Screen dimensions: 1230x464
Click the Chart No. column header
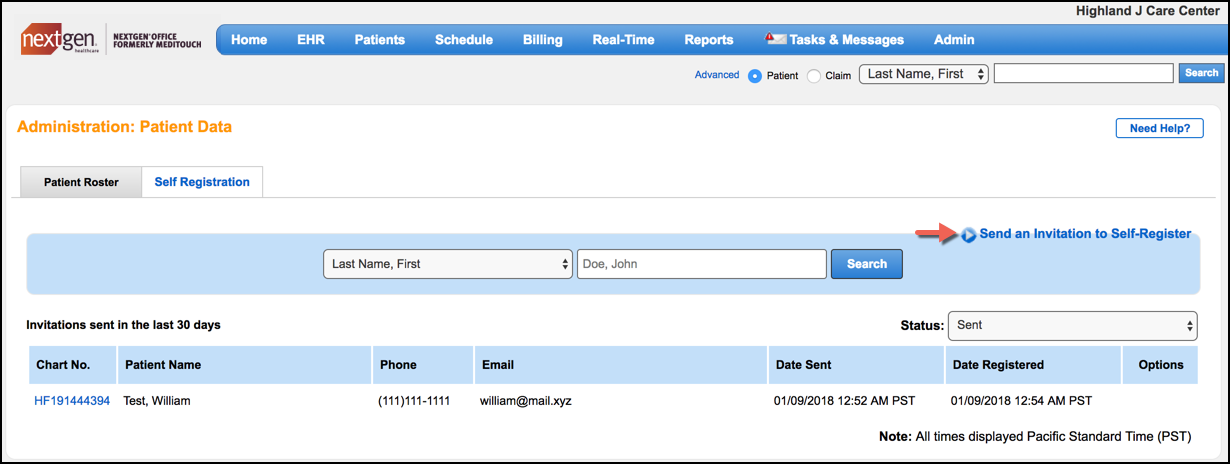click(73, 365)
